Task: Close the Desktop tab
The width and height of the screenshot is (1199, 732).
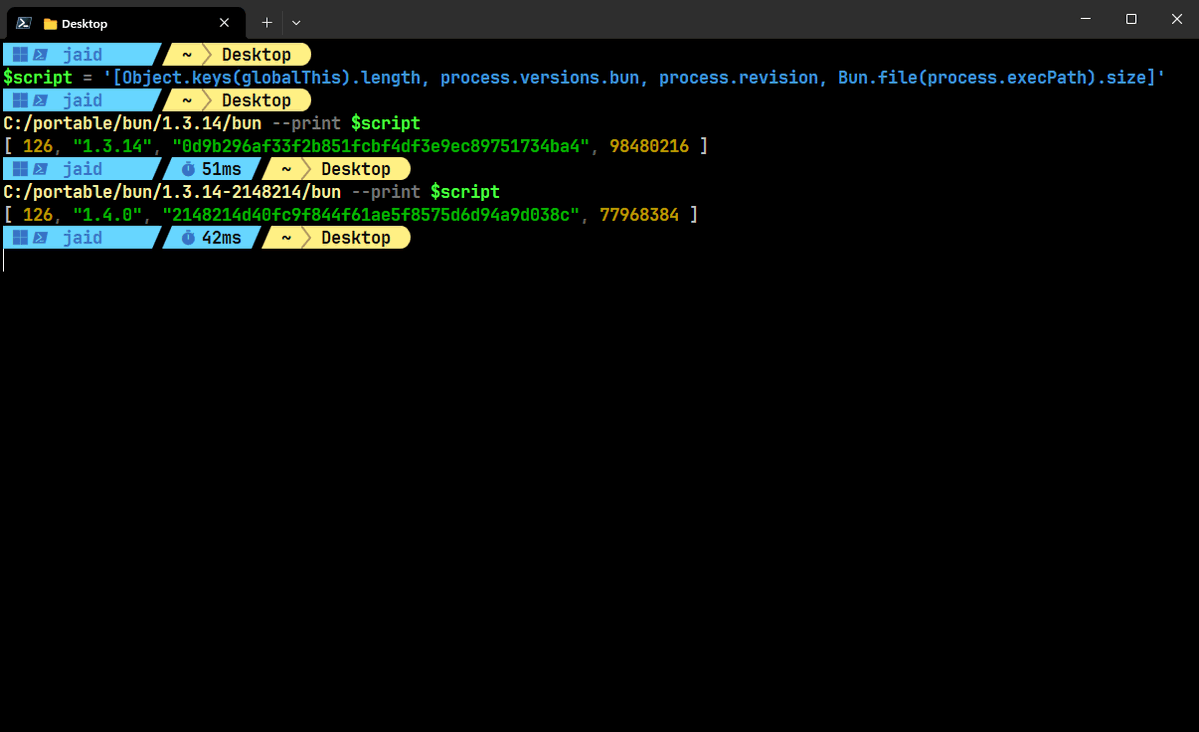Action: coord(224,23)
